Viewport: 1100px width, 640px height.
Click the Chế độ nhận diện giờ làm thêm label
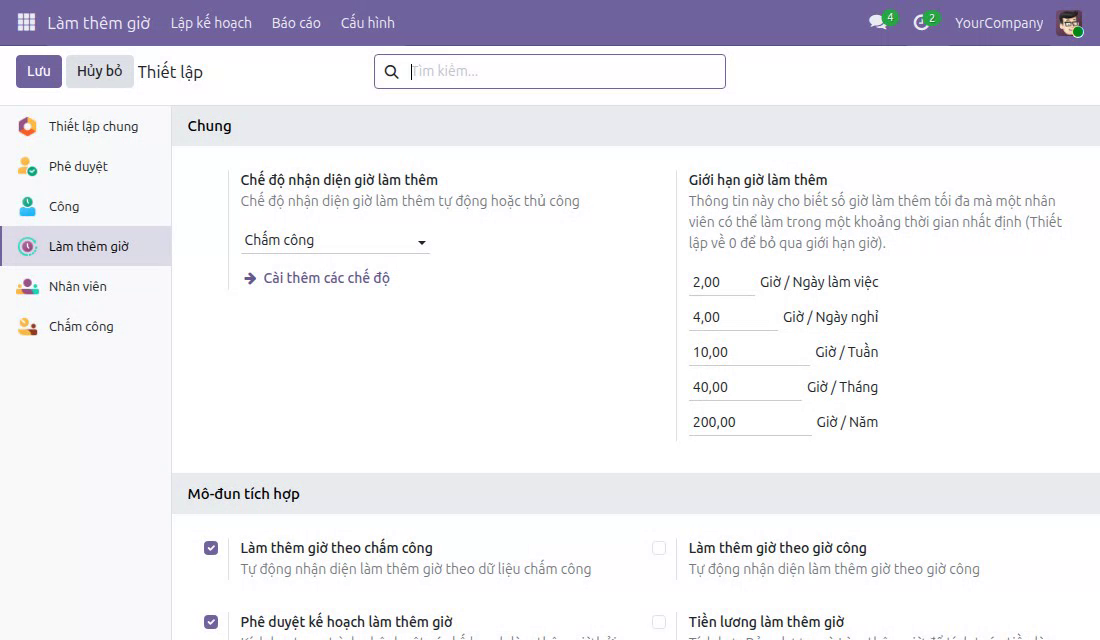[339, 180]
